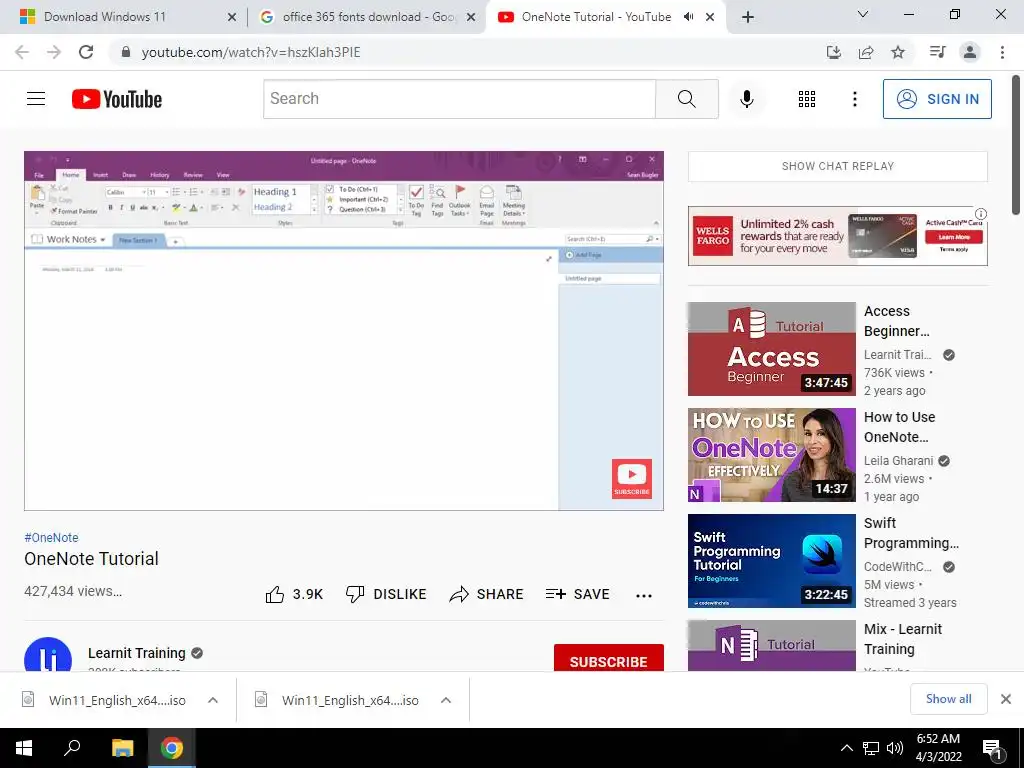This screenshot has width=1024, height=768.
Task: Expand options for second Win11 iso download
Action: point(446,700)
